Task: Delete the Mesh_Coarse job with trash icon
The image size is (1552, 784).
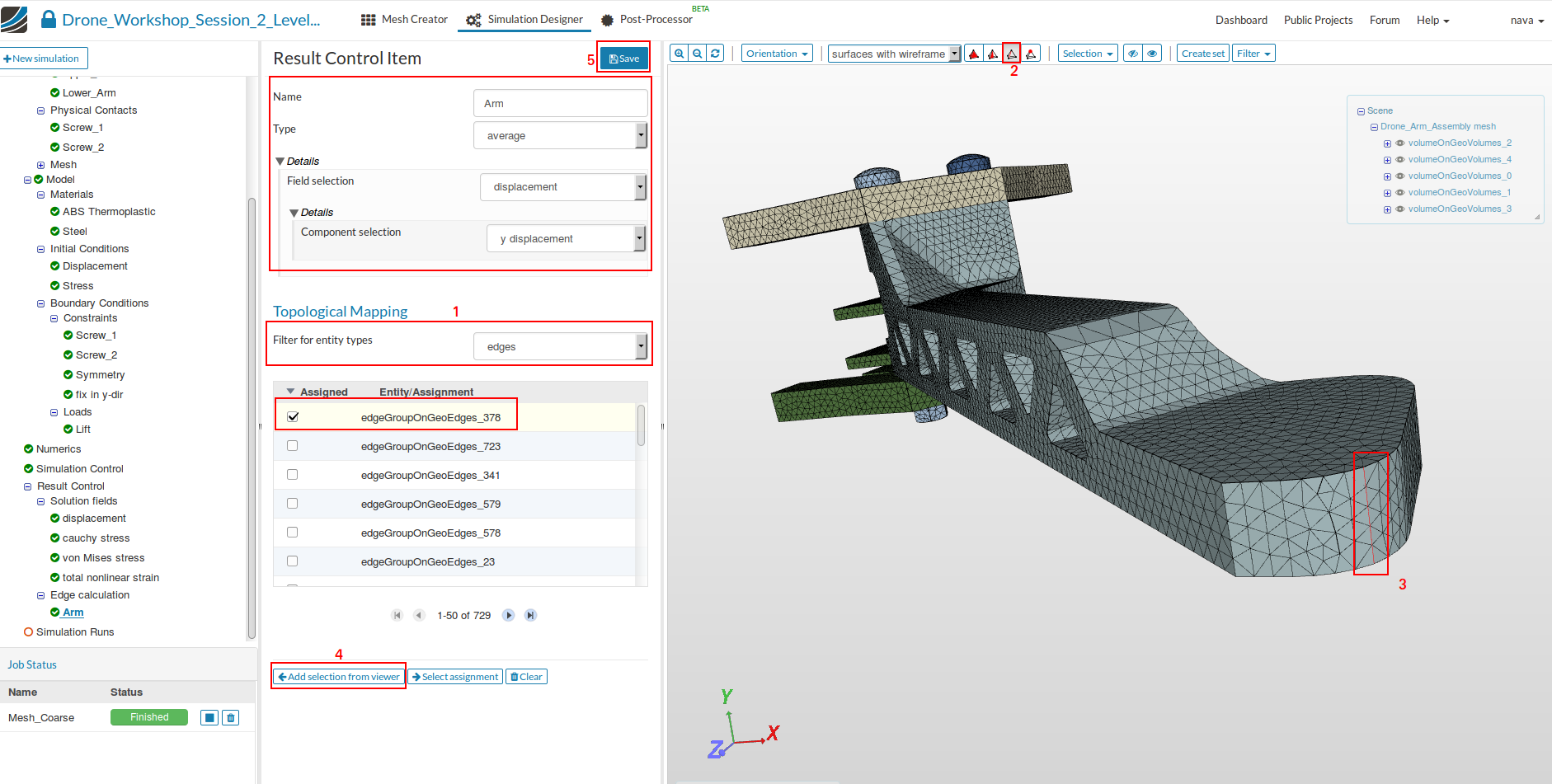Action: 231,718
